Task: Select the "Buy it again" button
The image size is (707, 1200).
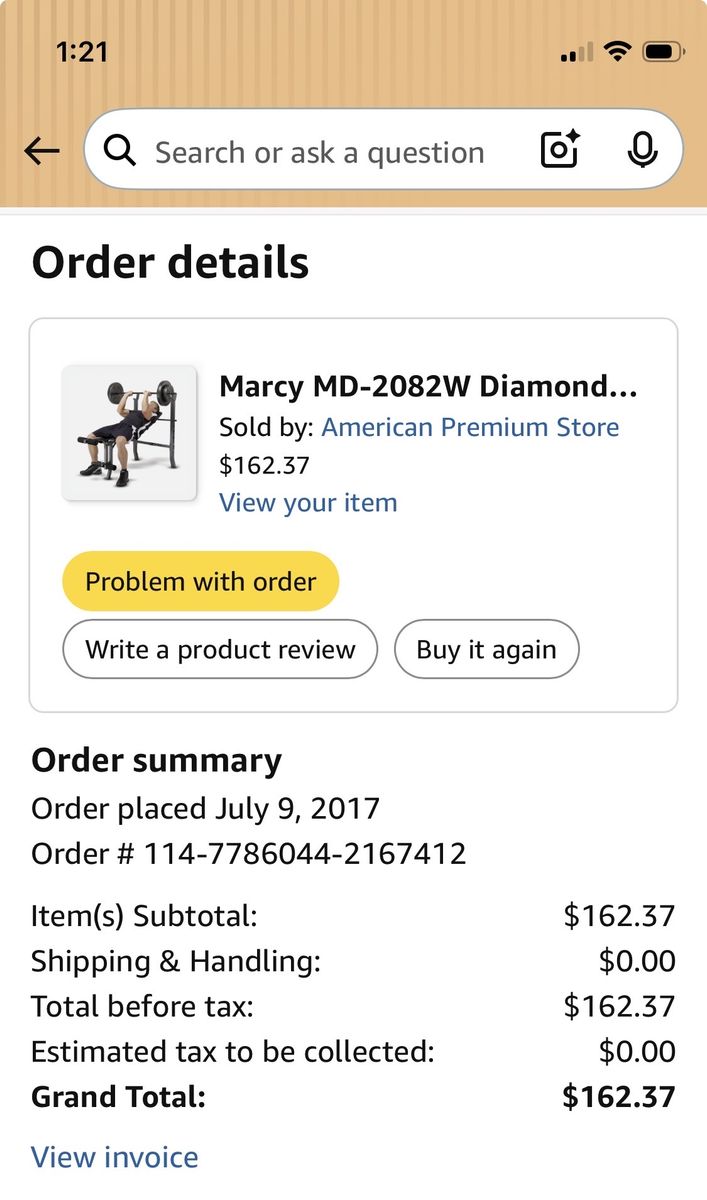Action: [x=486, y=649]
